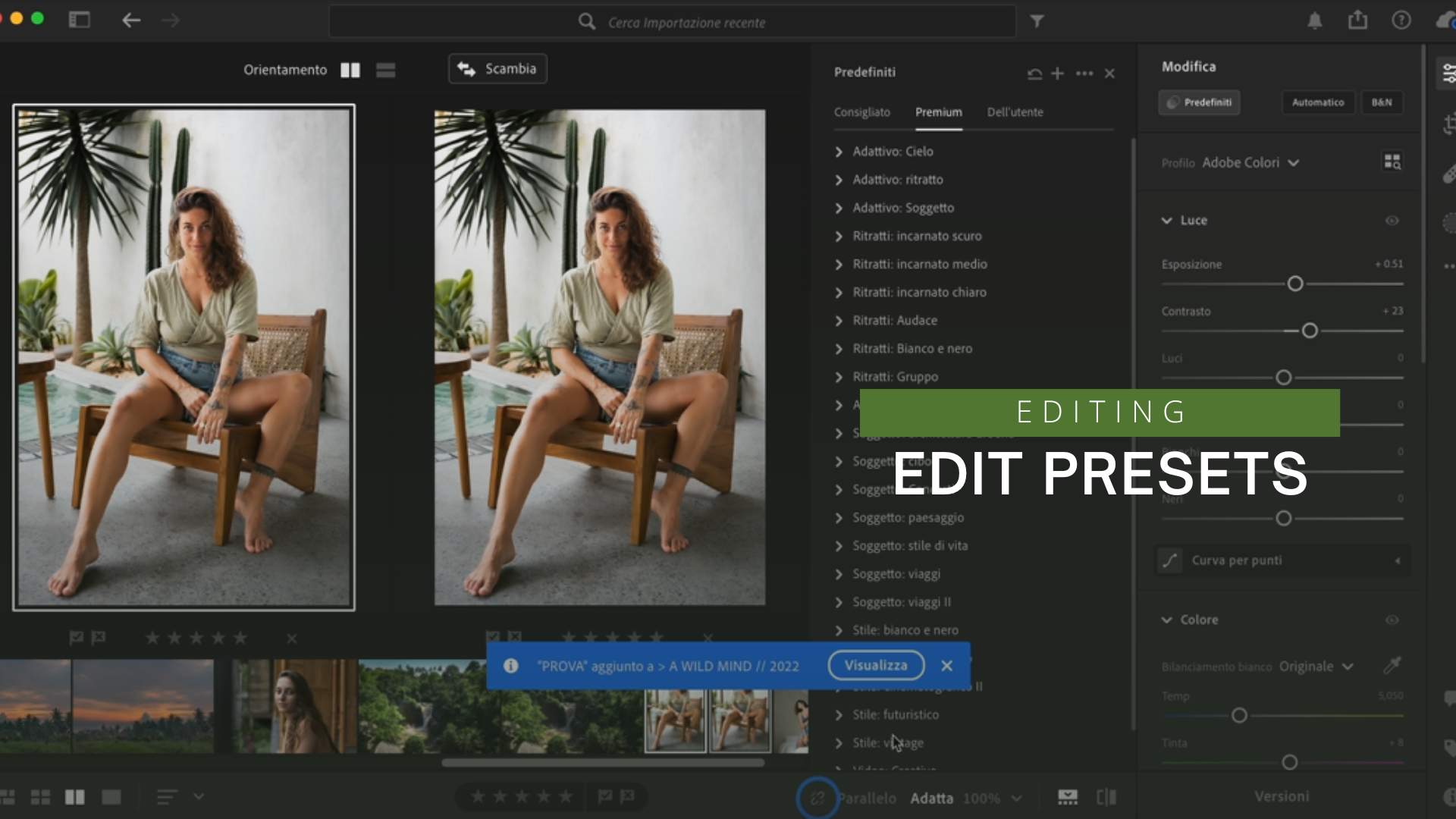Click the Esposizione slider handle
The height and width of the screenshot is (819, 1456).
coord(1295,284)
